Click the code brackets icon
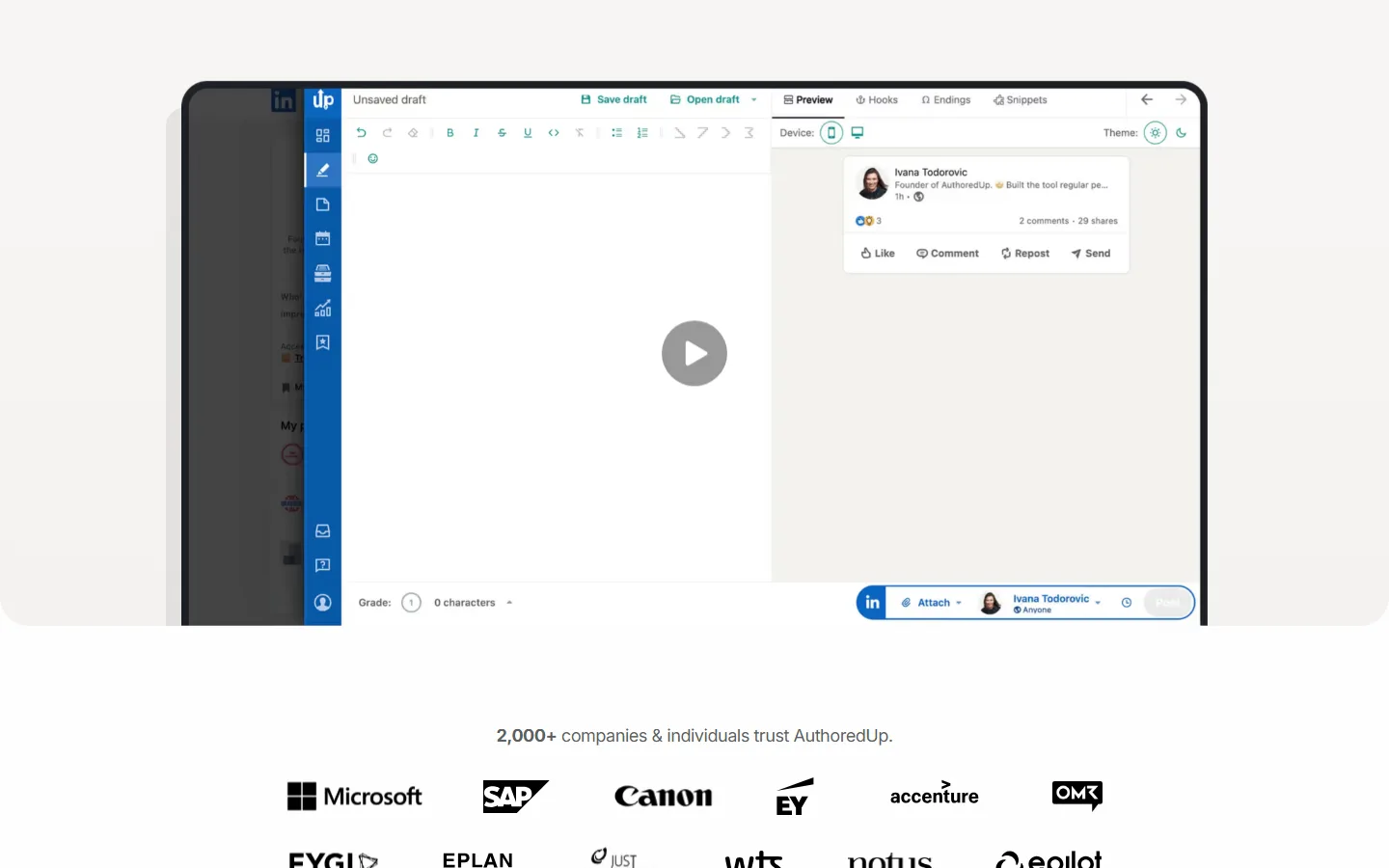 point(554,133)
